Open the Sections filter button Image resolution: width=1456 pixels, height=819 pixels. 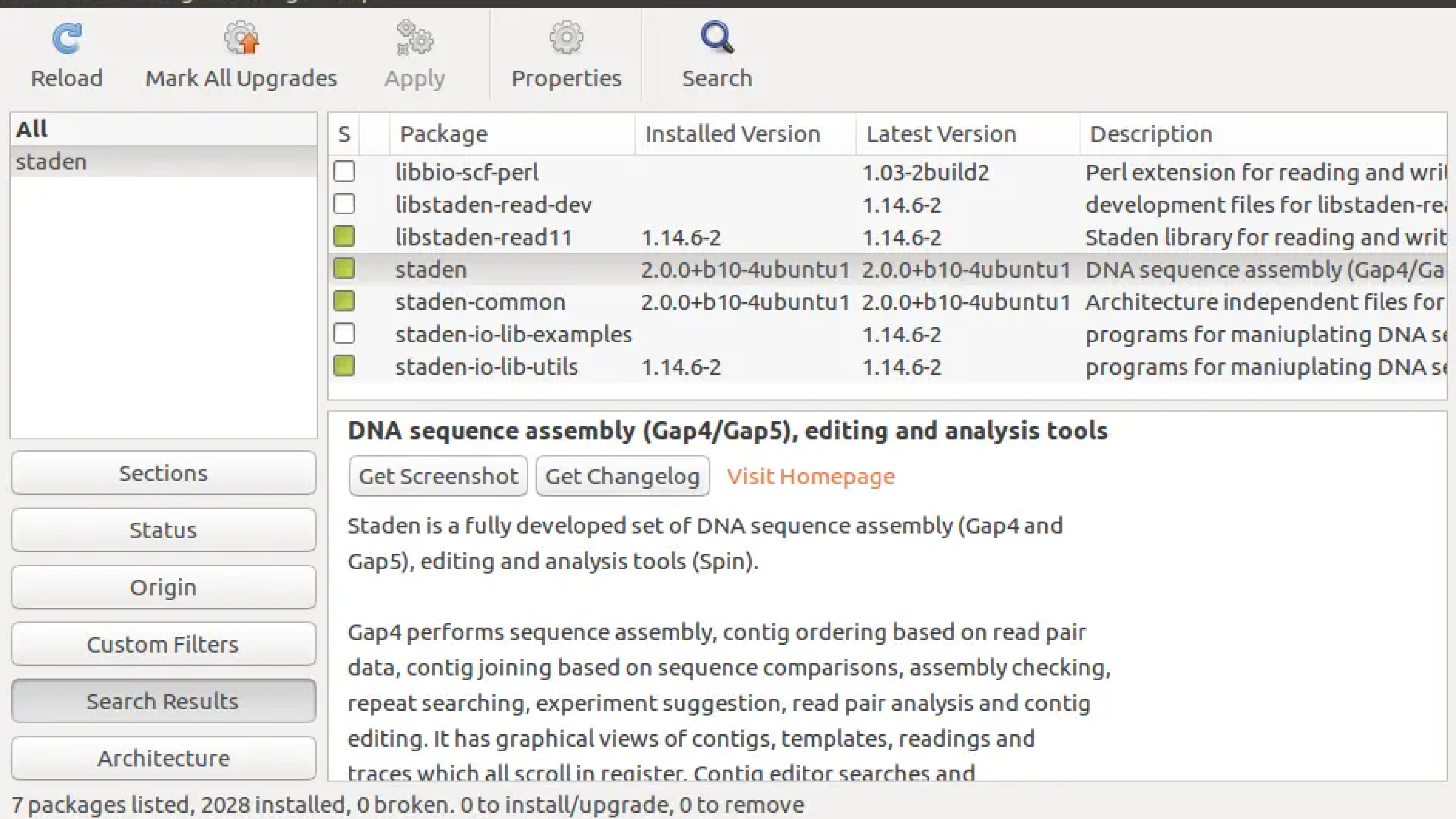click(x=163, y=473)
